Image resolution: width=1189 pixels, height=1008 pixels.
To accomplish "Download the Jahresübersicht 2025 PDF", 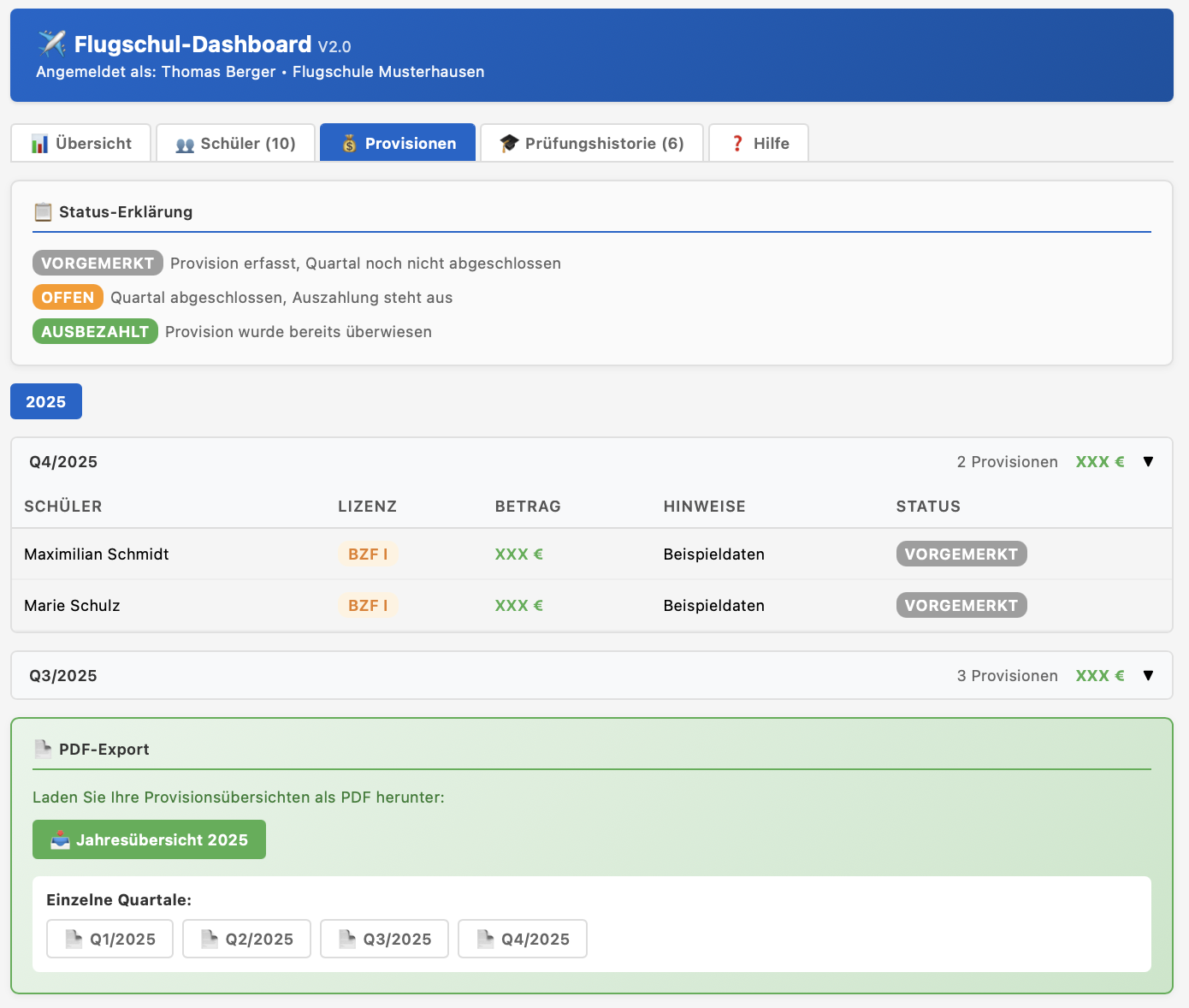I will (150, 840).
